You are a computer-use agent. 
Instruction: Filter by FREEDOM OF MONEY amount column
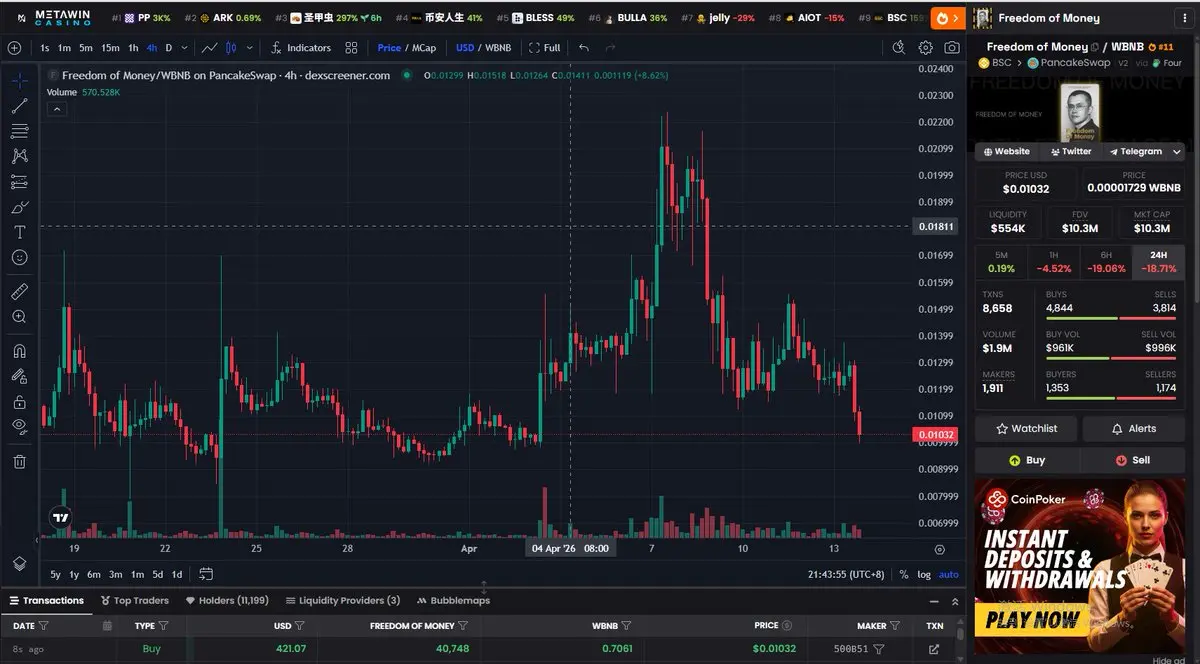(463, 625)
